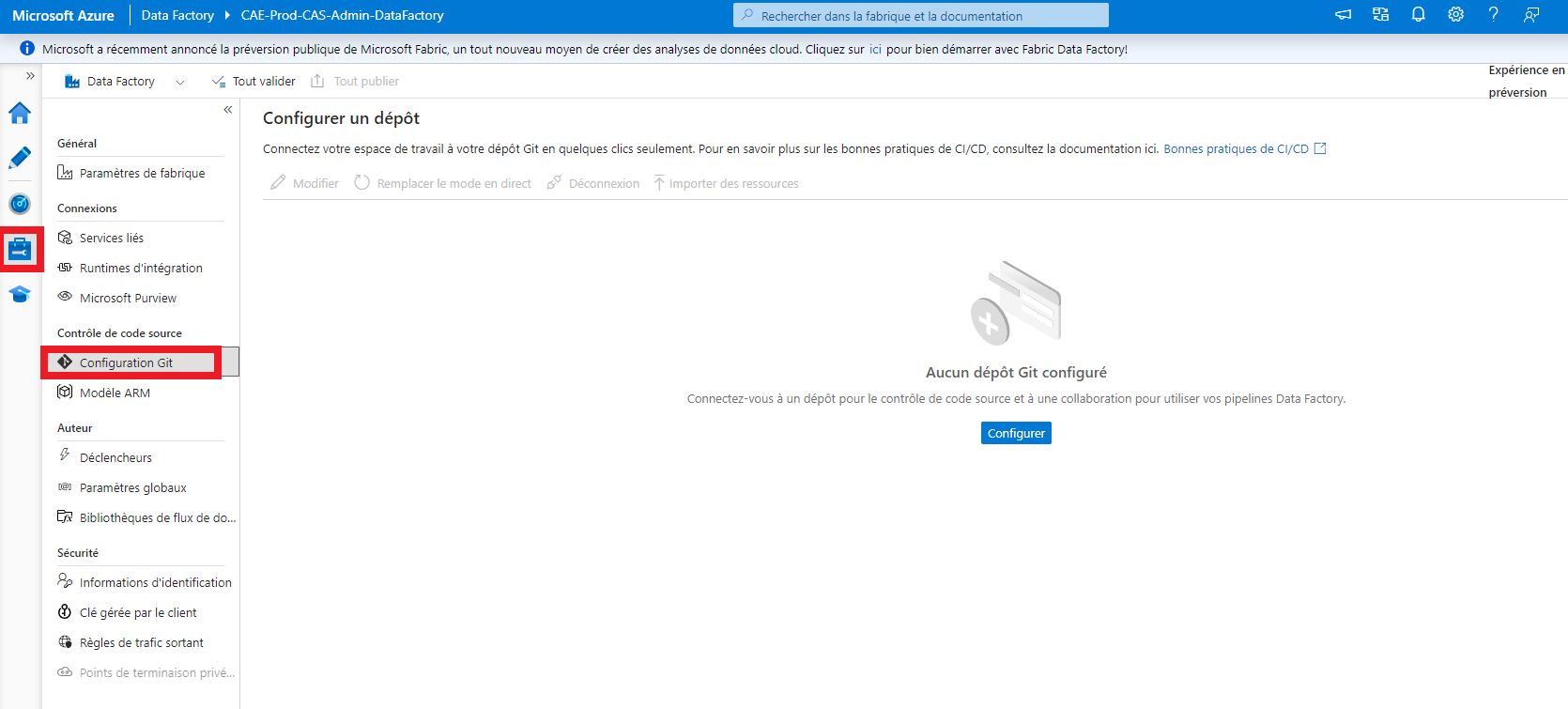This screenshot has width=1568, height=709.
Task: Open the Learning center graduation cap icon
Action: pos(20,295)
